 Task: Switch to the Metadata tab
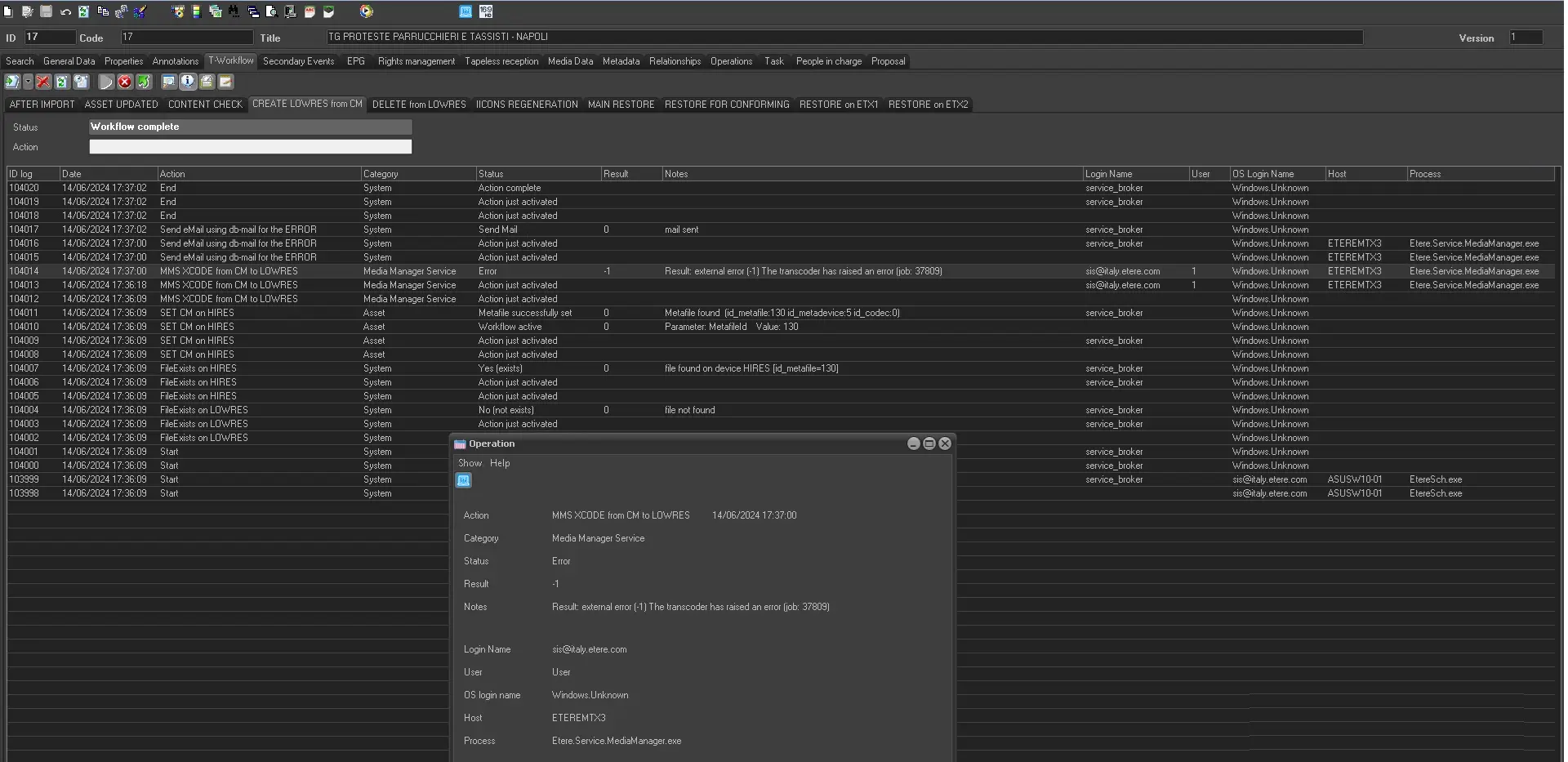point(621,61)
